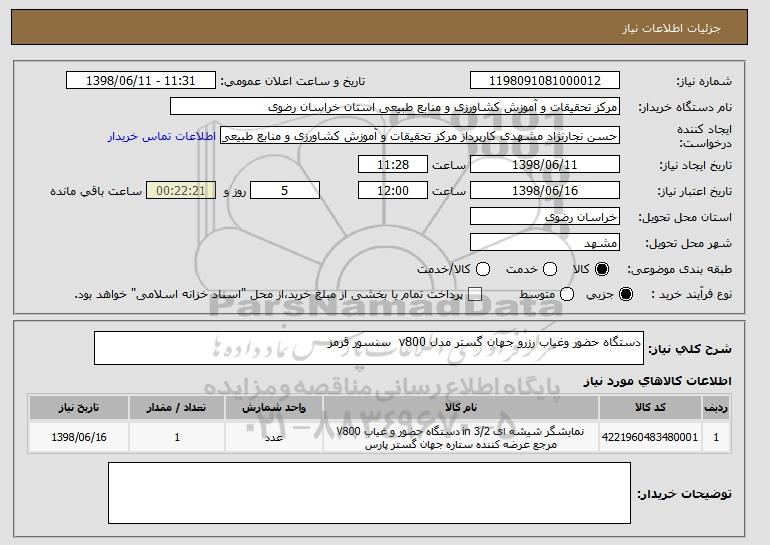
Task: Click the نوع فرآیند خرید label
Action: pos(691,294)
